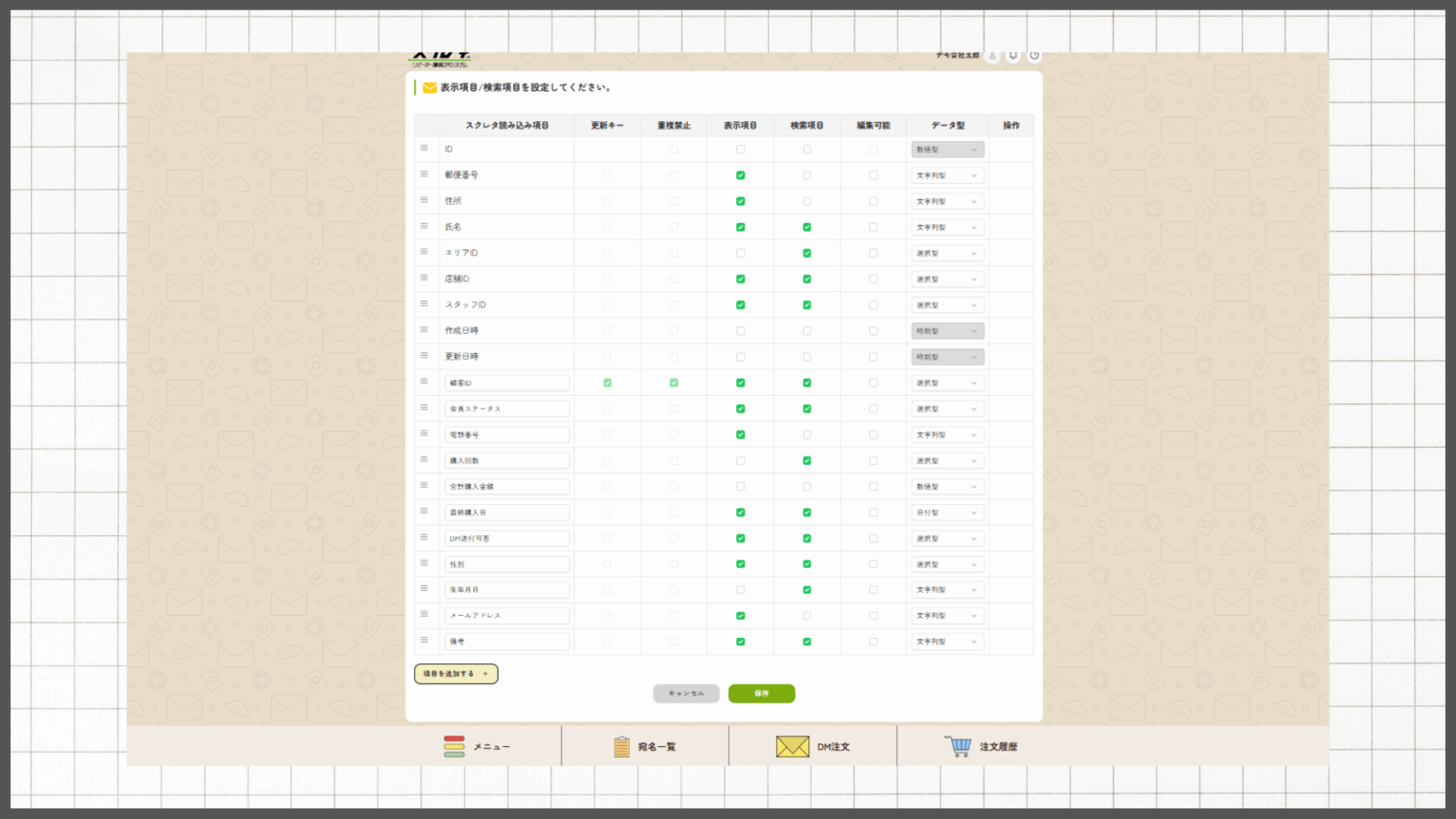
Task: Click the 電話番号 field name input
Action: click(x=507, y=435)
